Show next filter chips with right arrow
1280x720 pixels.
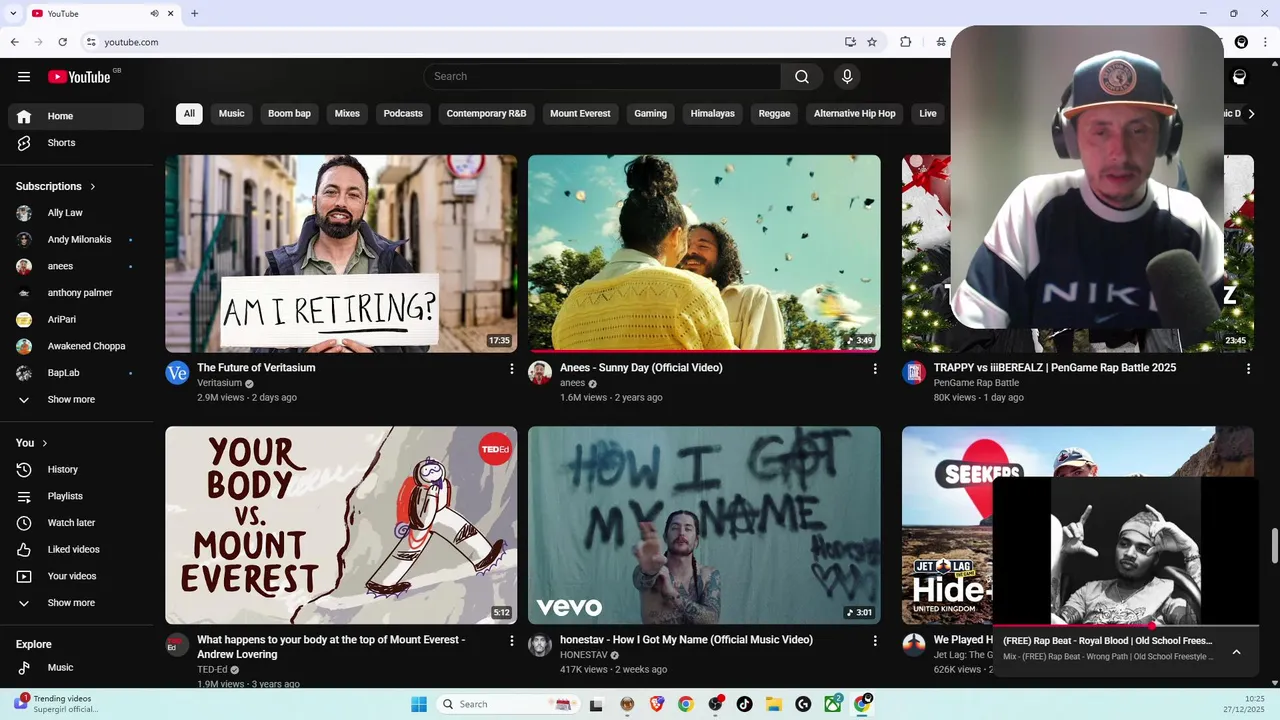click(1251, 114)
